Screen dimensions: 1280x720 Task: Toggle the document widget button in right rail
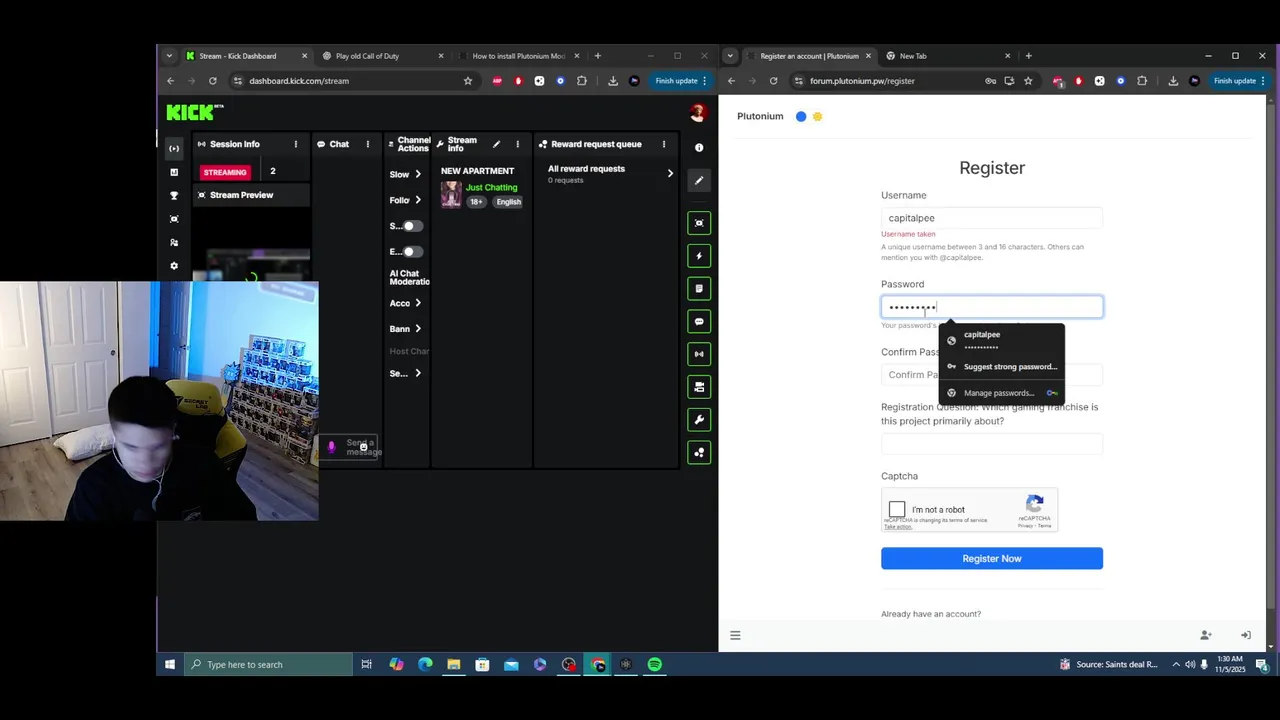point(699,288)
